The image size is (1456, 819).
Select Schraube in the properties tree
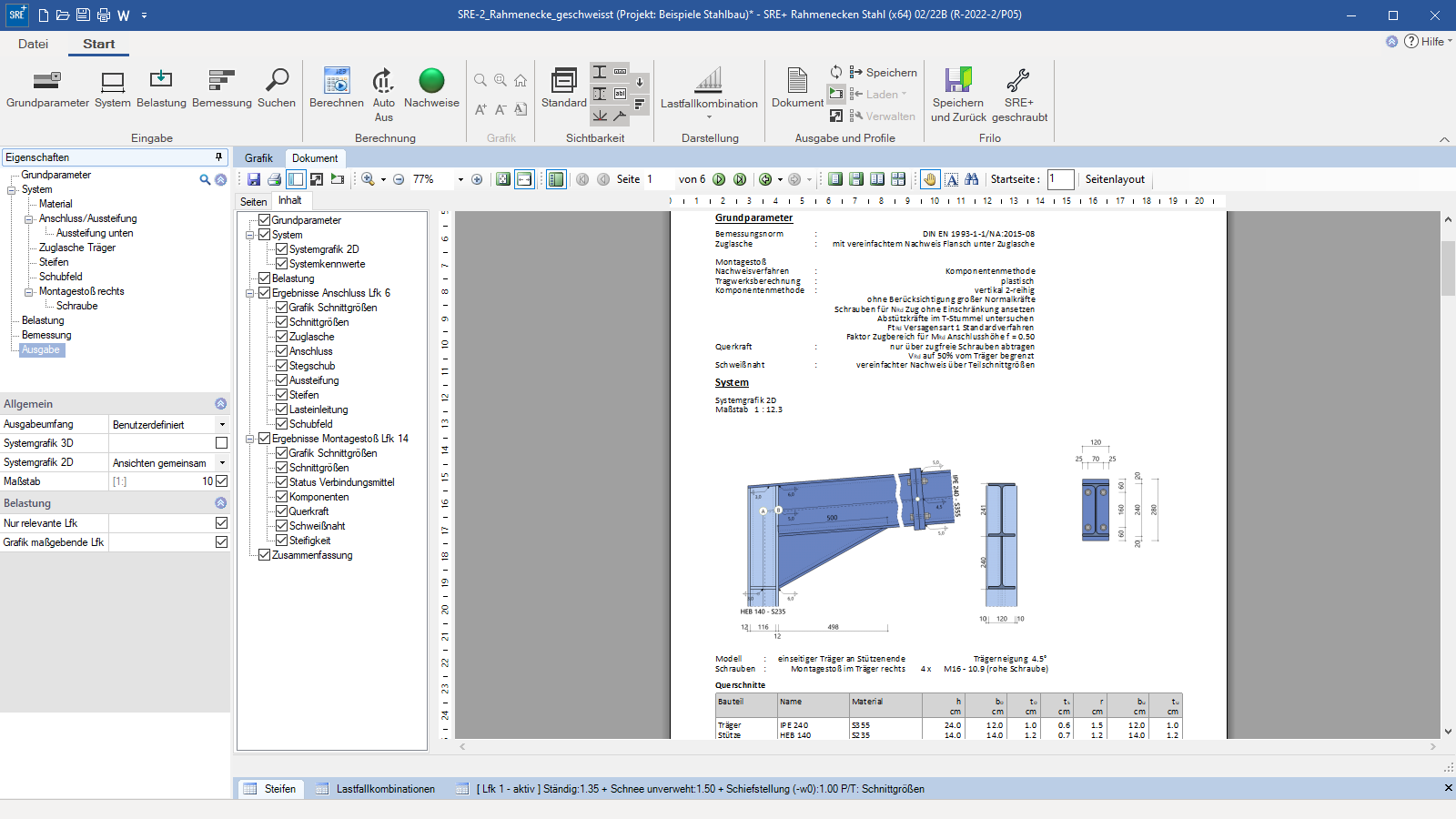click(x=76, y=306)
